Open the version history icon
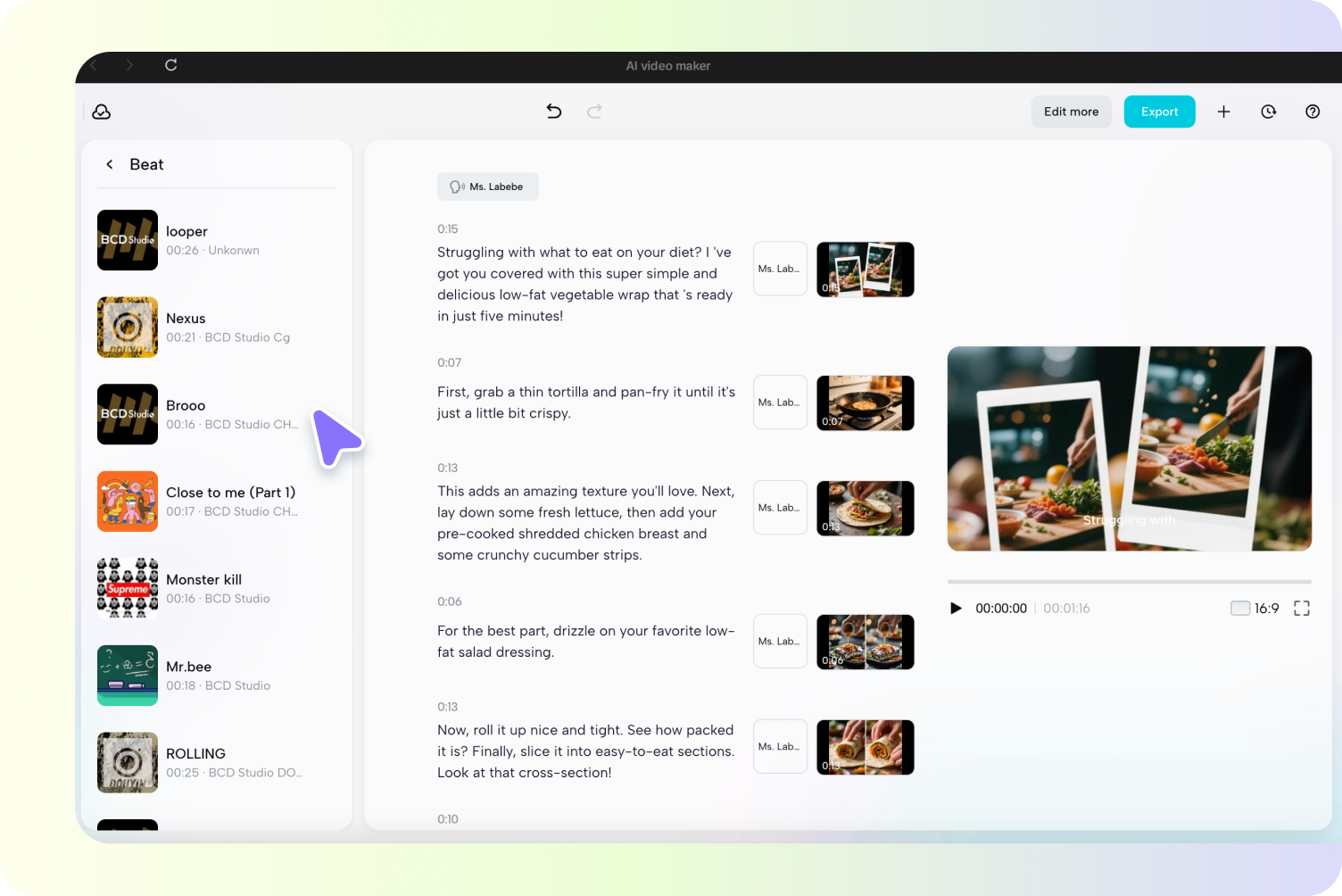1342x896 pixels. point(1268,111)
